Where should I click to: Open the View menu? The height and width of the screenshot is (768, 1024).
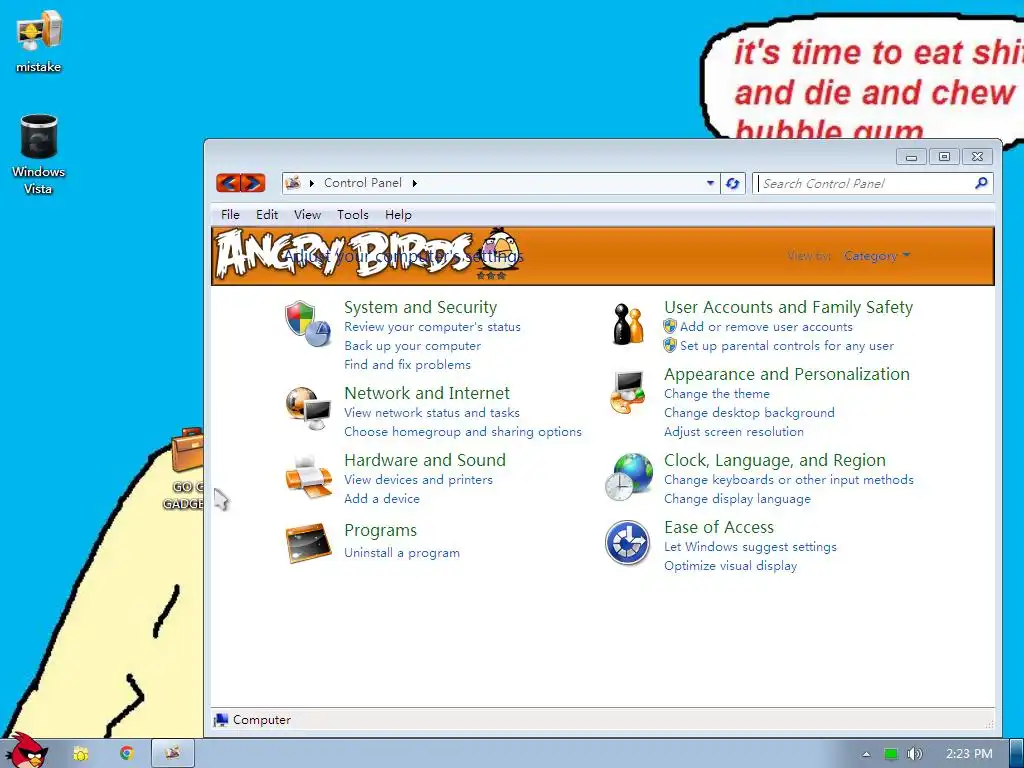307,214
